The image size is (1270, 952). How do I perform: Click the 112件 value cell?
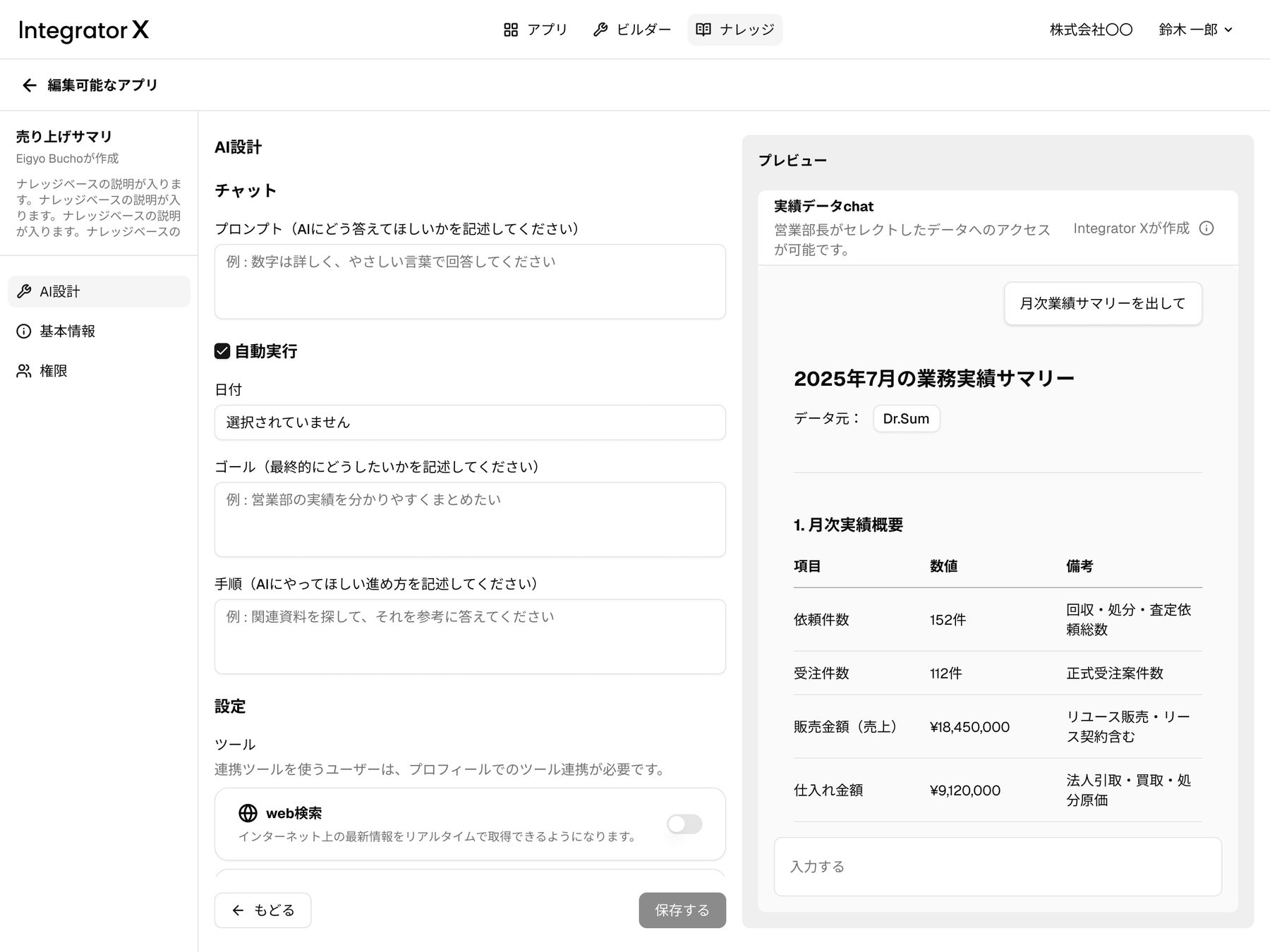click(945, 673)
